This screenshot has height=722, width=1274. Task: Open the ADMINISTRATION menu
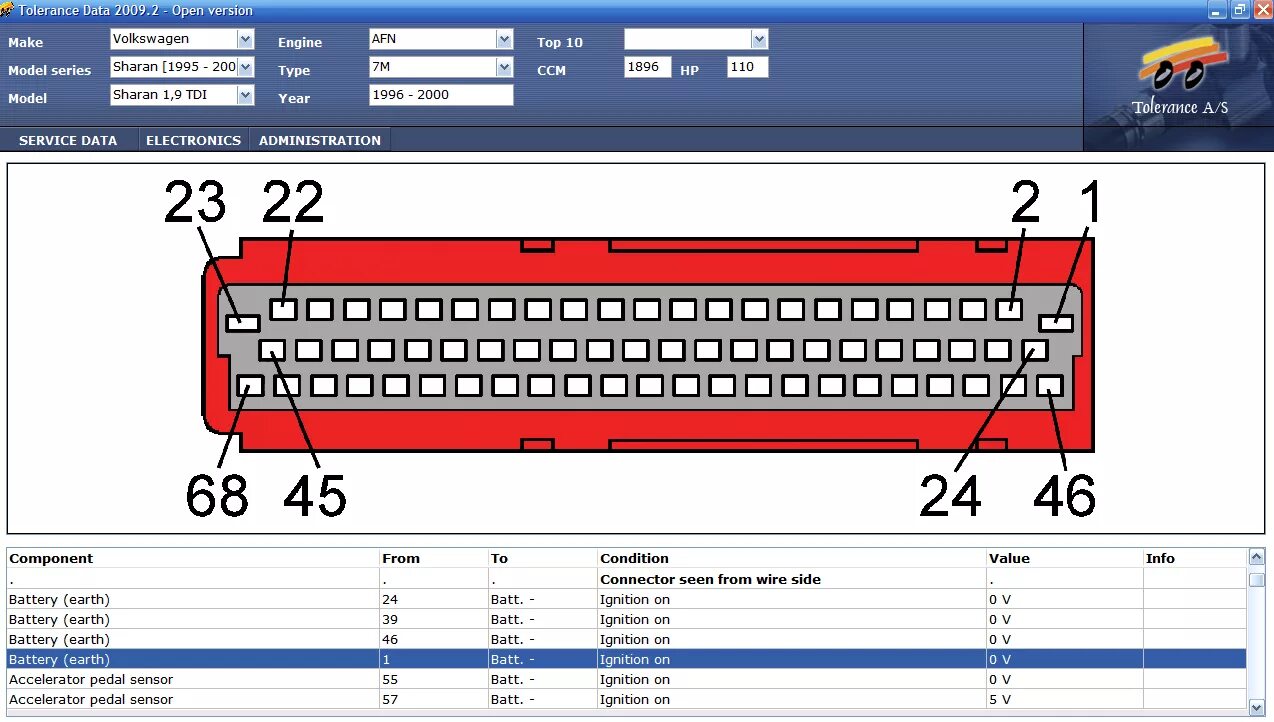click(x=320, y=140)
